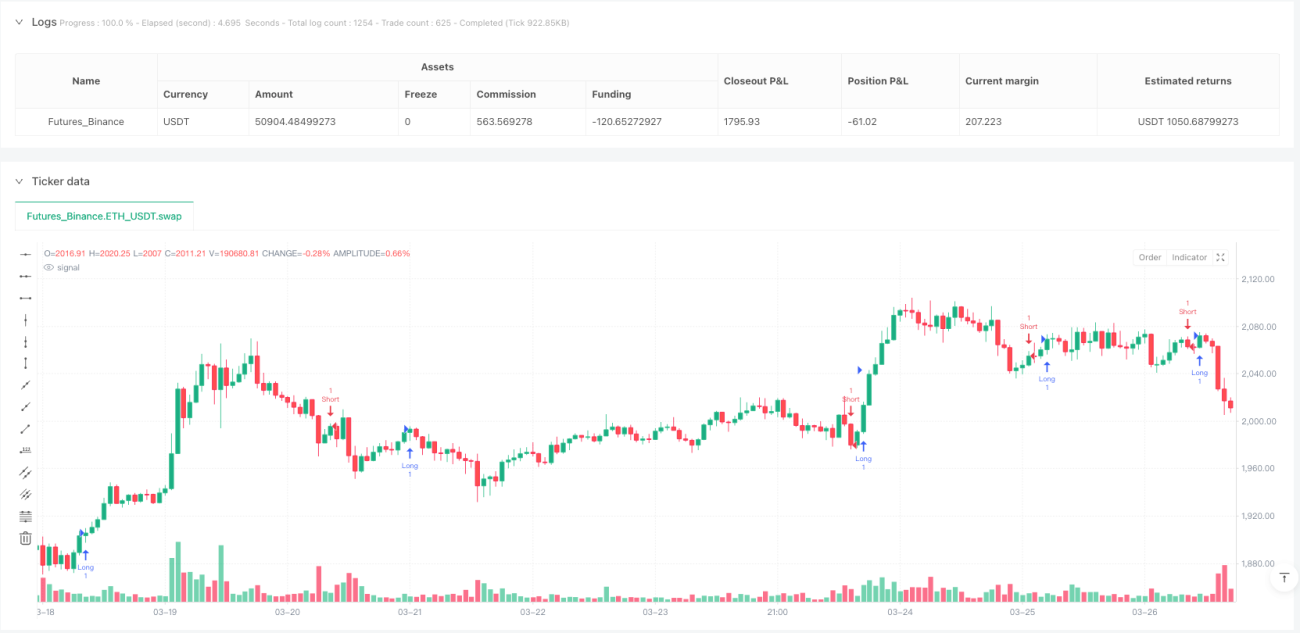Toggle visibility of the signal indicator
The image size is (1300, 633).
(49, 267)
